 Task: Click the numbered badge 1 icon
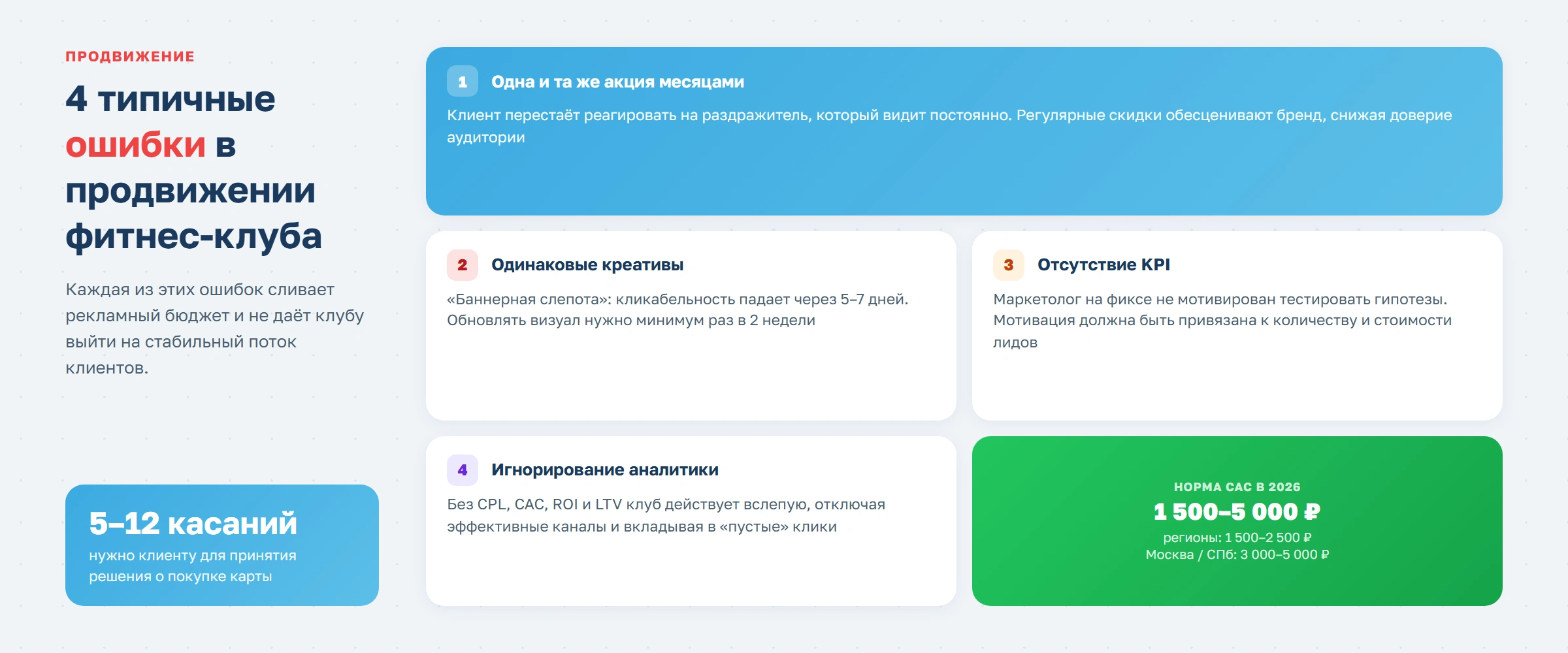[463, 82]
